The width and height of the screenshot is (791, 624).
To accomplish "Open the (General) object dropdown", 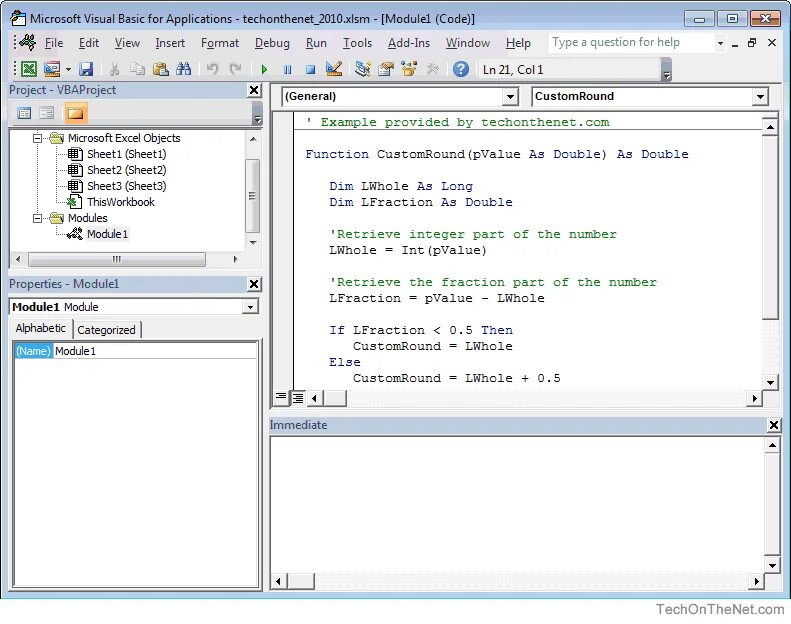I will [510, 96].
